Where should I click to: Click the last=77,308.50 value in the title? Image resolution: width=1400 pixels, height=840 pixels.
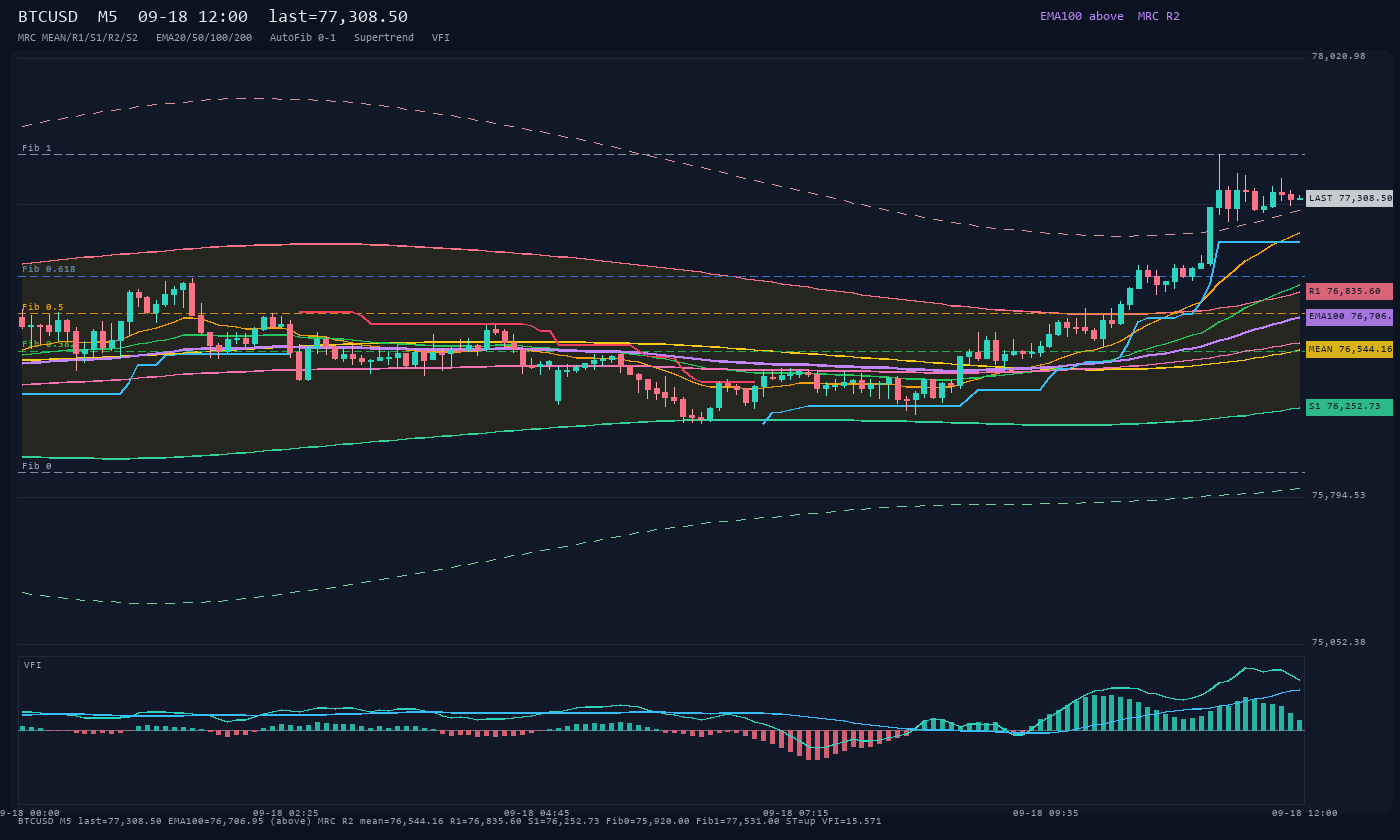coord(338,16)
